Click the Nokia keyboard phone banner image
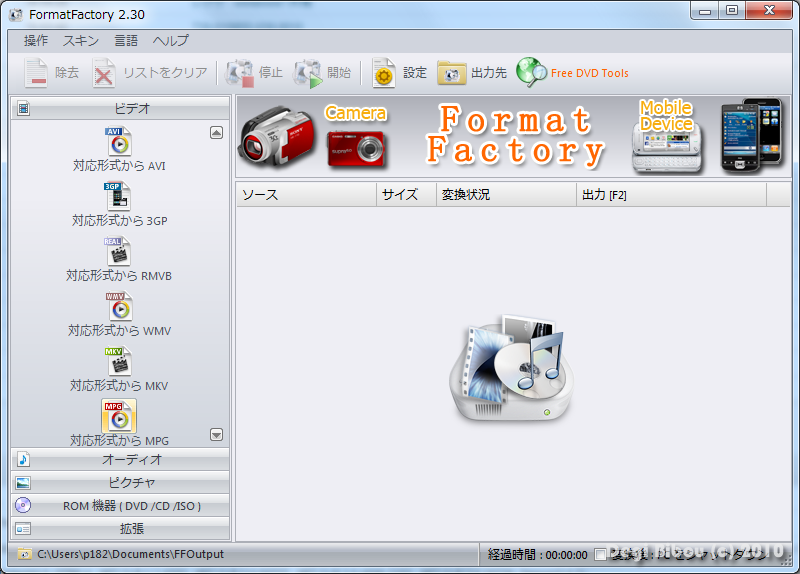 667,147
